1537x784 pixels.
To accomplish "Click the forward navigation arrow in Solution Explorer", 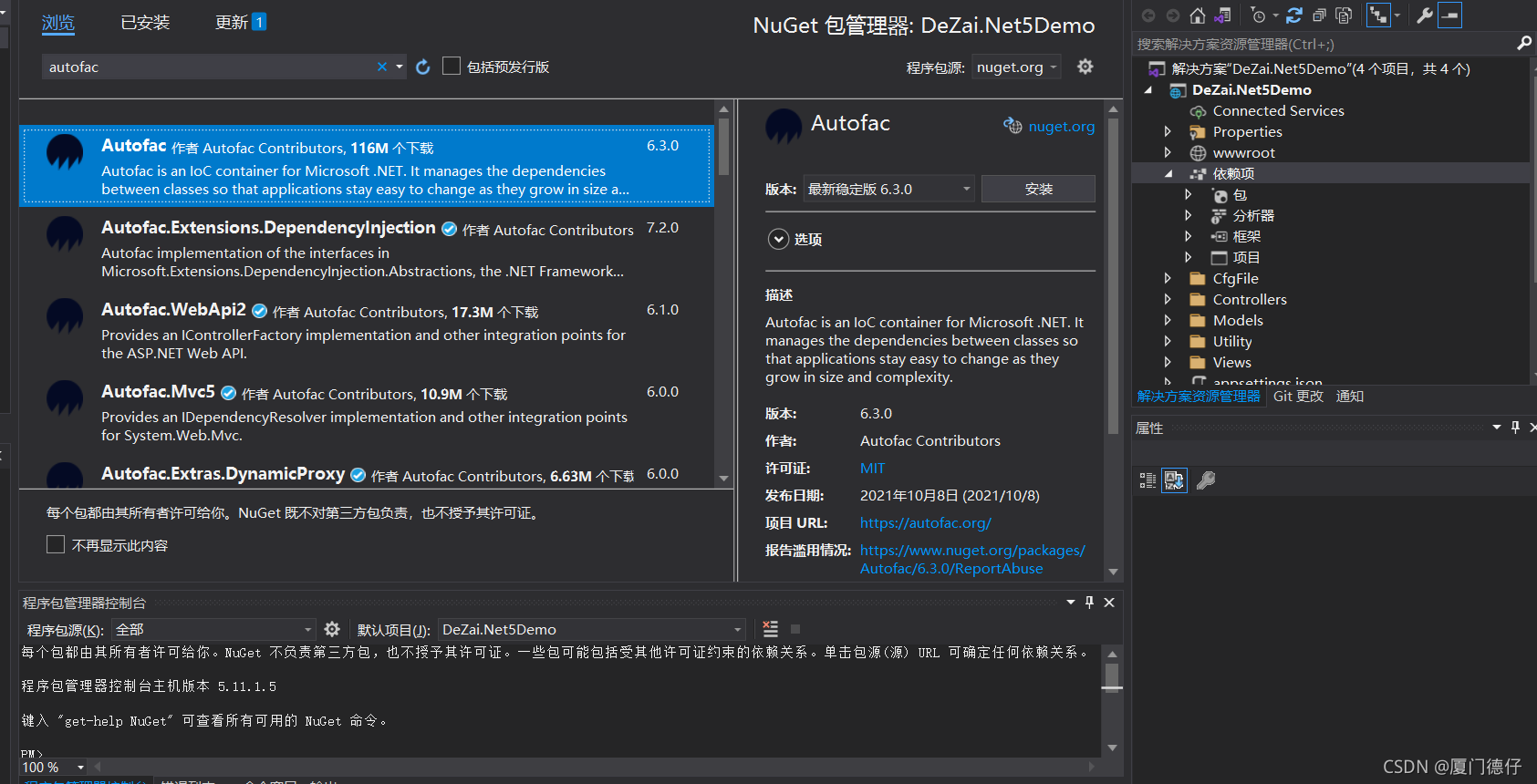I will 1173,15.
